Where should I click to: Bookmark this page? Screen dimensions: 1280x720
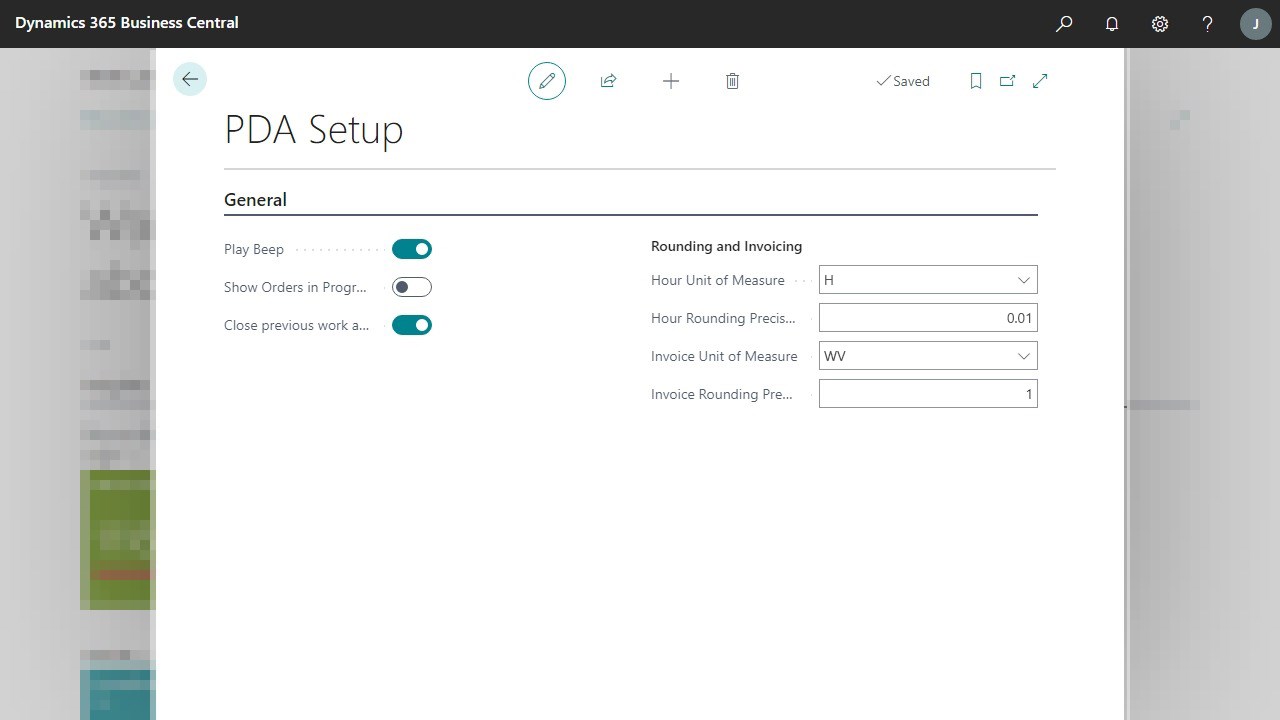pos(976,81)
